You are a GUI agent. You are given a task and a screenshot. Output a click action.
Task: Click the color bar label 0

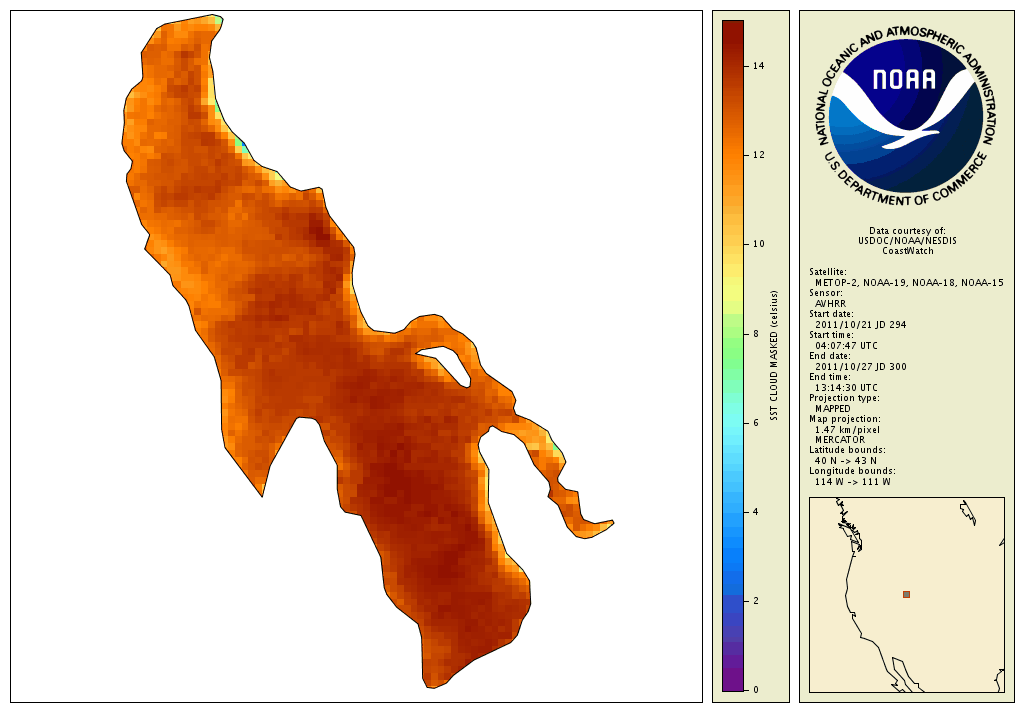pos(756,690)
